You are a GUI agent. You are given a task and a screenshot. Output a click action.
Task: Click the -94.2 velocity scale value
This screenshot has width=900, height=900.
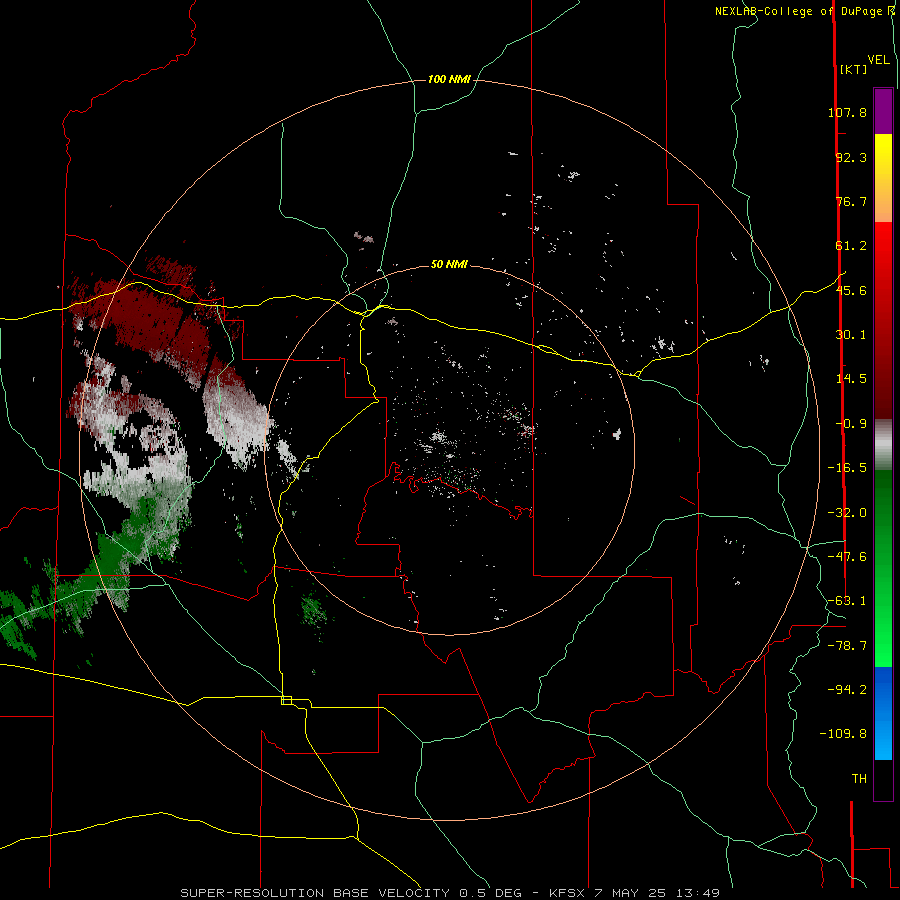(x=847, y=689)
